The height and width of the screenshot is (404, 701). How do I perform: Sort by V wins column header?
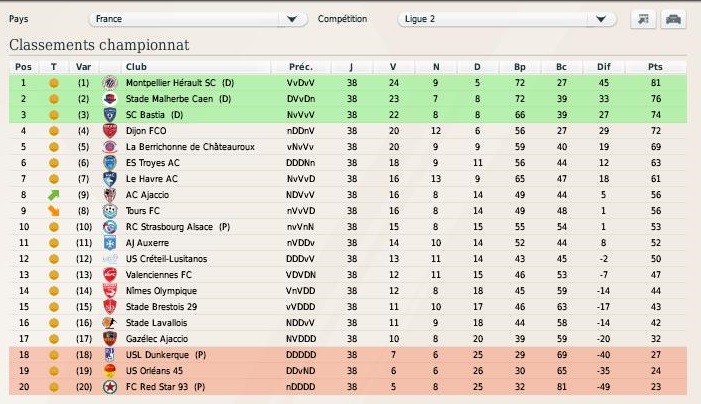point(393,67)
